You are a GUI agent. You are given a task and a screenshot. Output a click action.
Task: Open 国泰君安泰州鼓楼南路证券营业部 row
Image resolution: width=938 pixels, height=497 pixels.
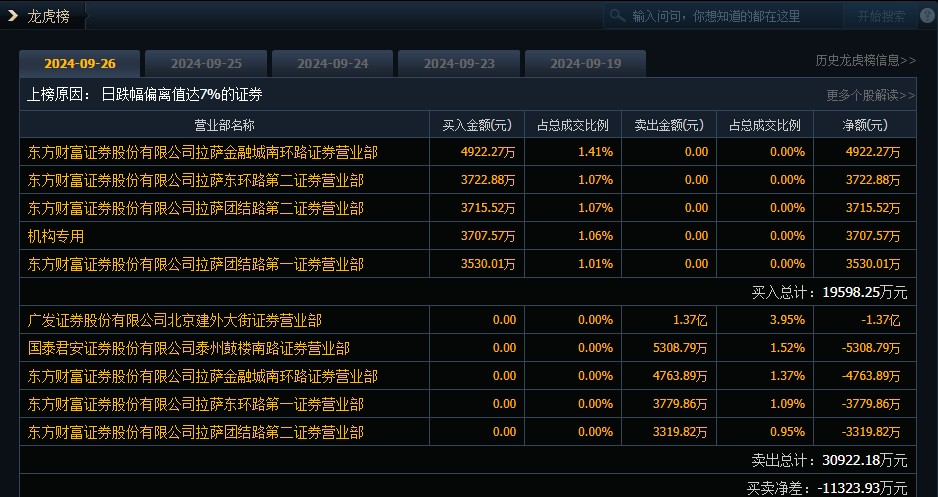click(x=188, y=348)
